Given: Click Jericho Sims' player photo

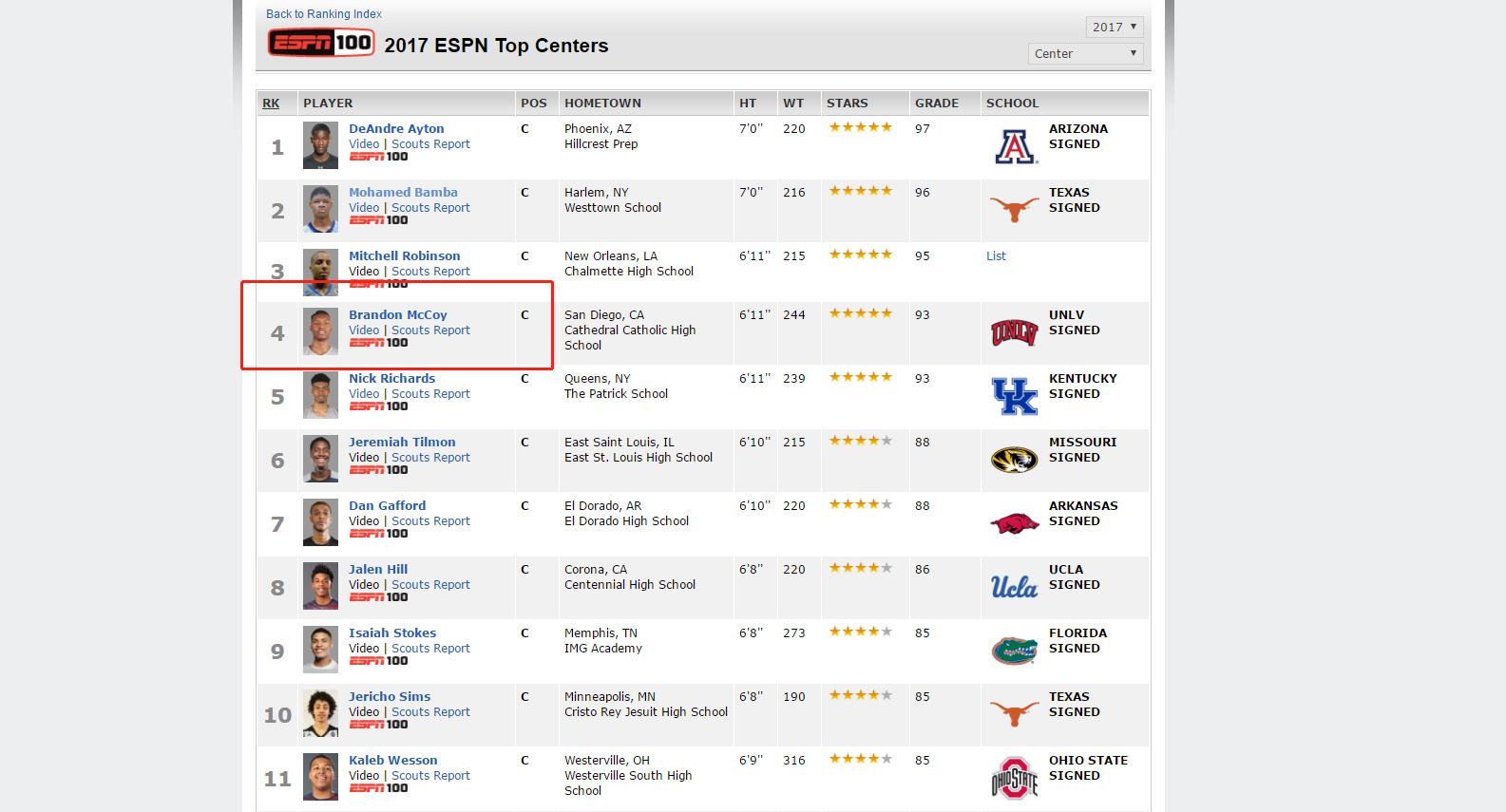Looking at the screenshot, I should [x=320, y=713].
